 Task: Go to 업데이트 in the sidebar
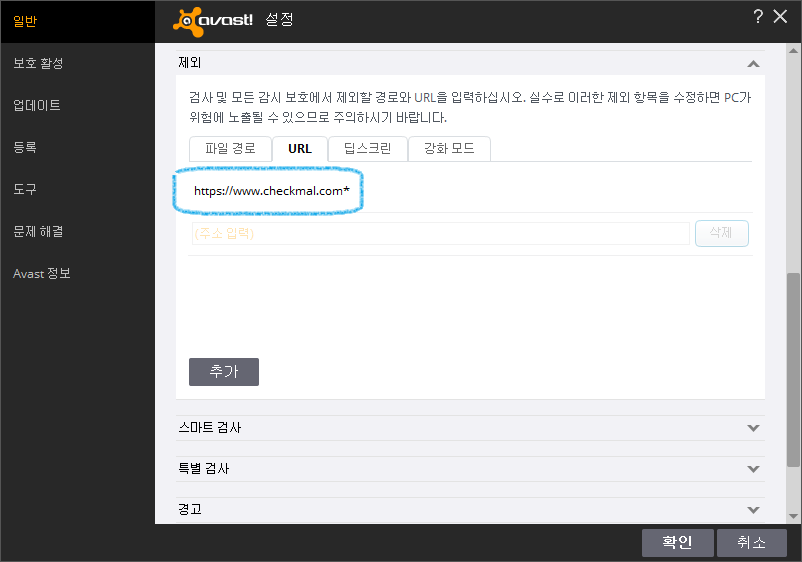[x=37, y=105]
